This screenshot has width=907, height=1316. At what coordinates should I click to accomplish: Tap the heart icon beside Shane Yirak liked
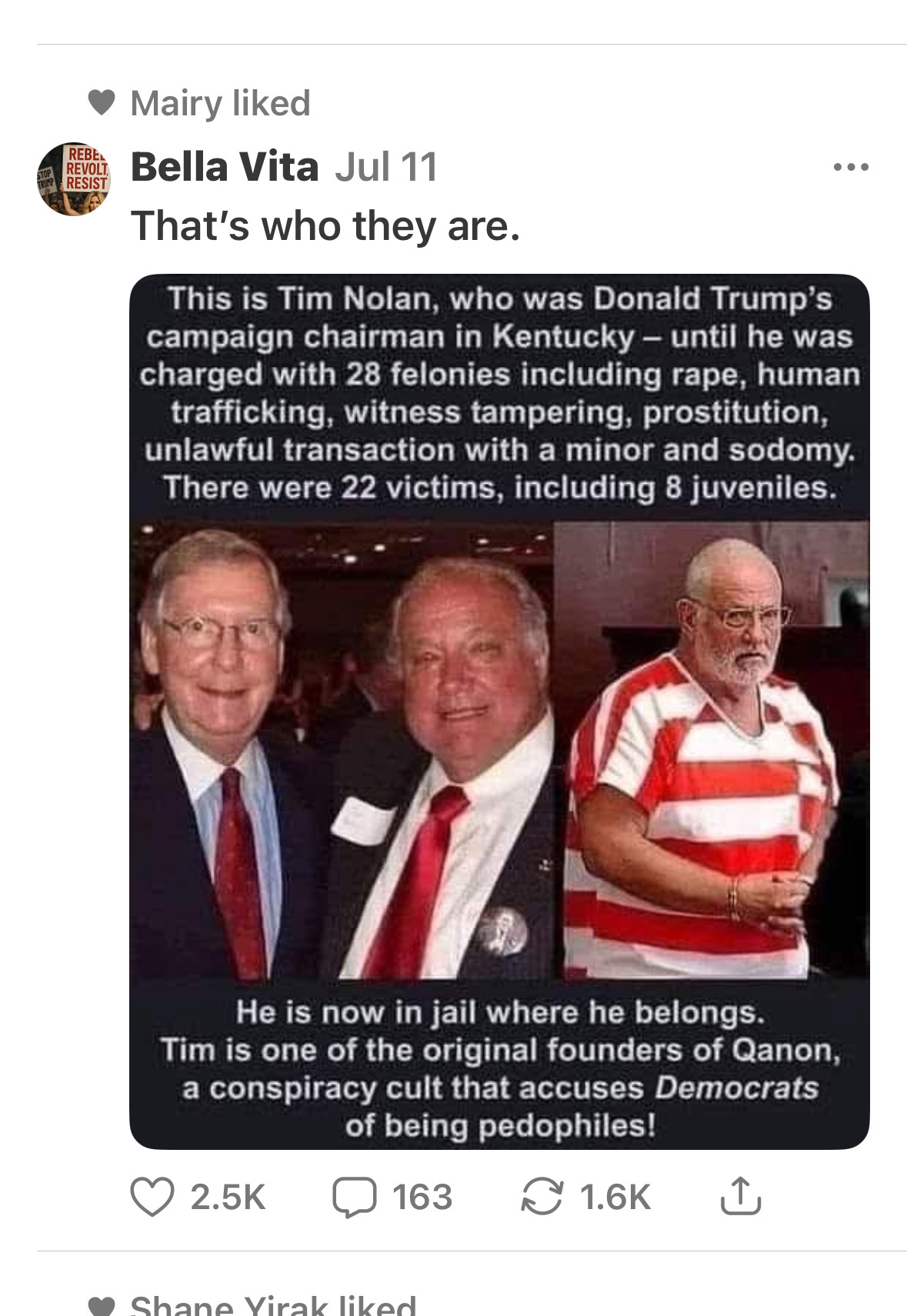point(102,1307)
